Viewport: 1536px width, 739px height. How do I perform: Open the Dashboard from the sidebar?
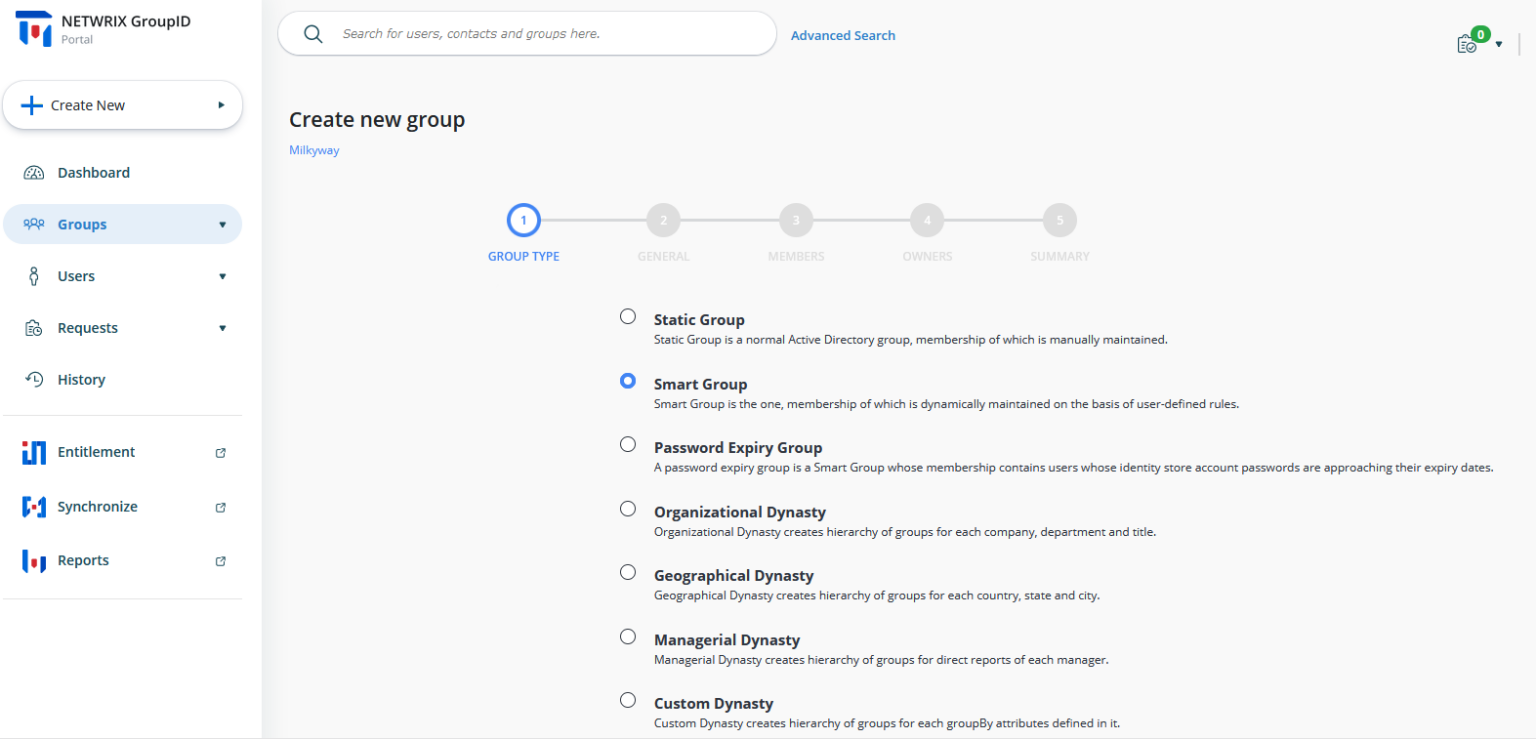point(34,172)
